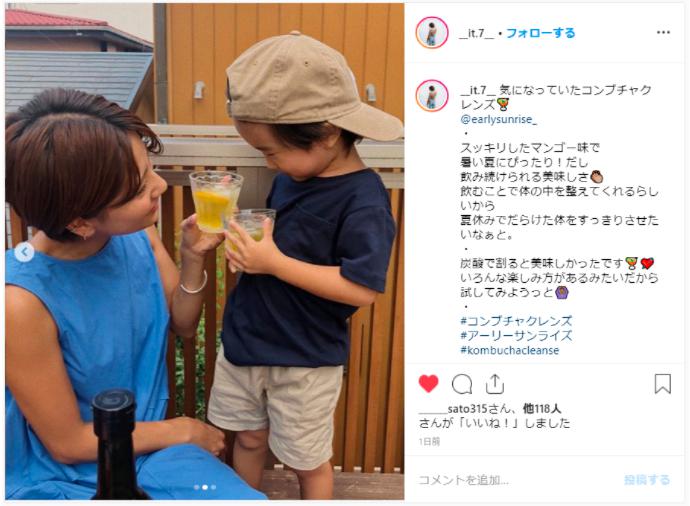Open _it.7_ username in the header
Screen dimensions: 690x506
(477, 33)
